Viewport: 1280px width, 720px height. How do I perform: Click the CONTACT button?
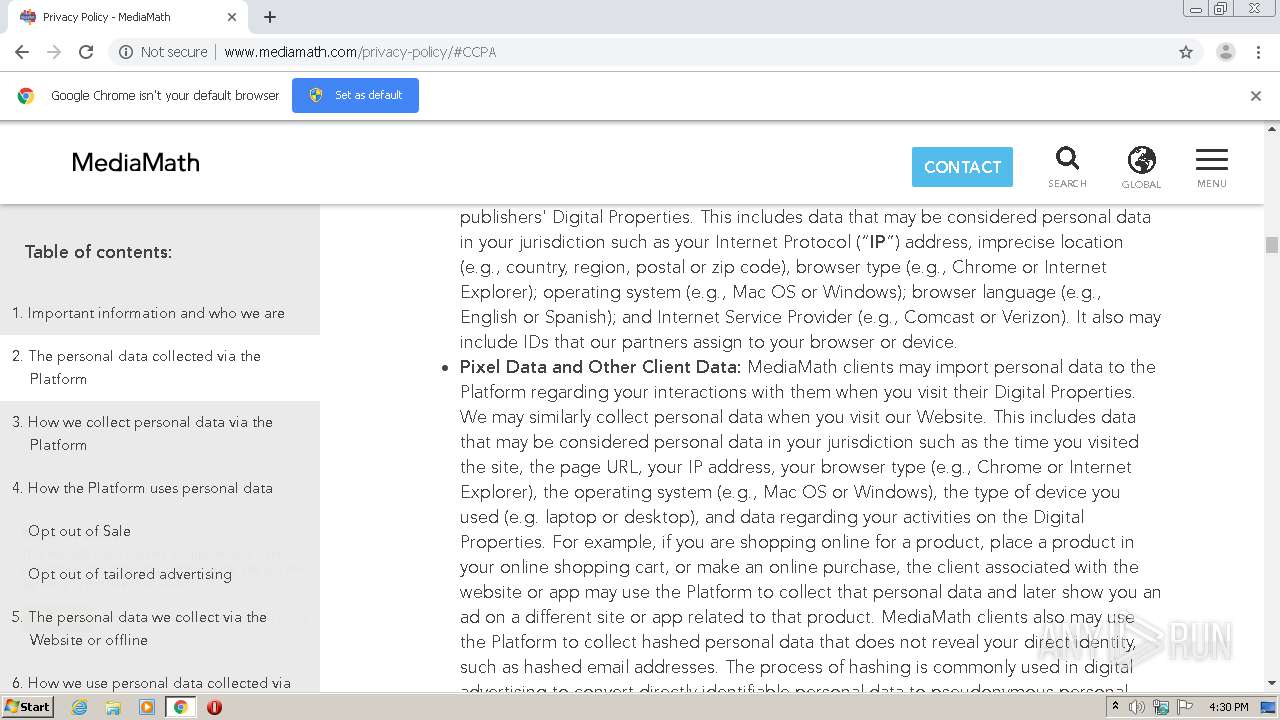point(962,167)
